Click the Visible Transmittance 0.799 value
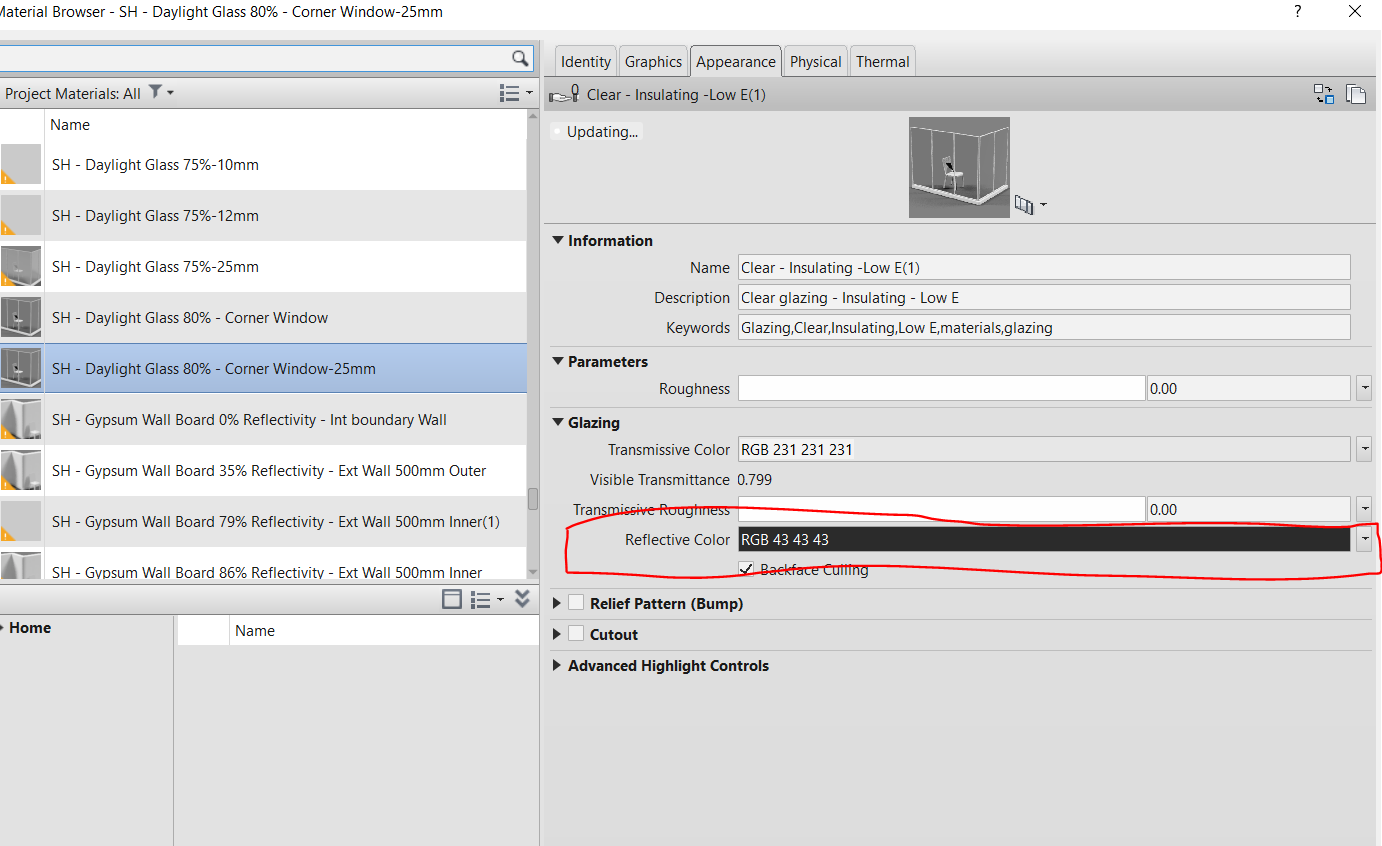 click(754, 479)
